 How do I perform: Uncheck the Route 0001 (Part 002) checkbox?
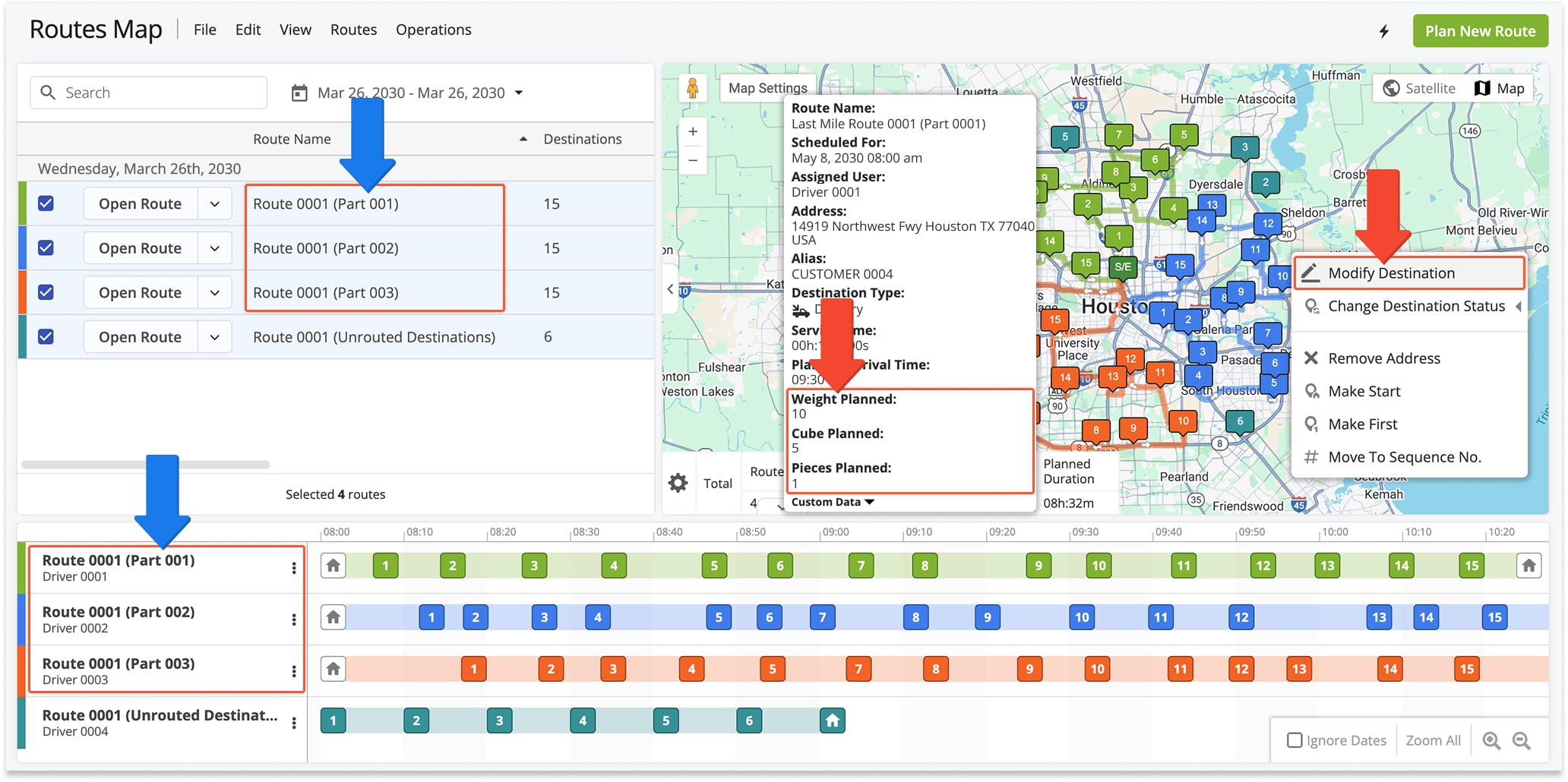[47, 248]
